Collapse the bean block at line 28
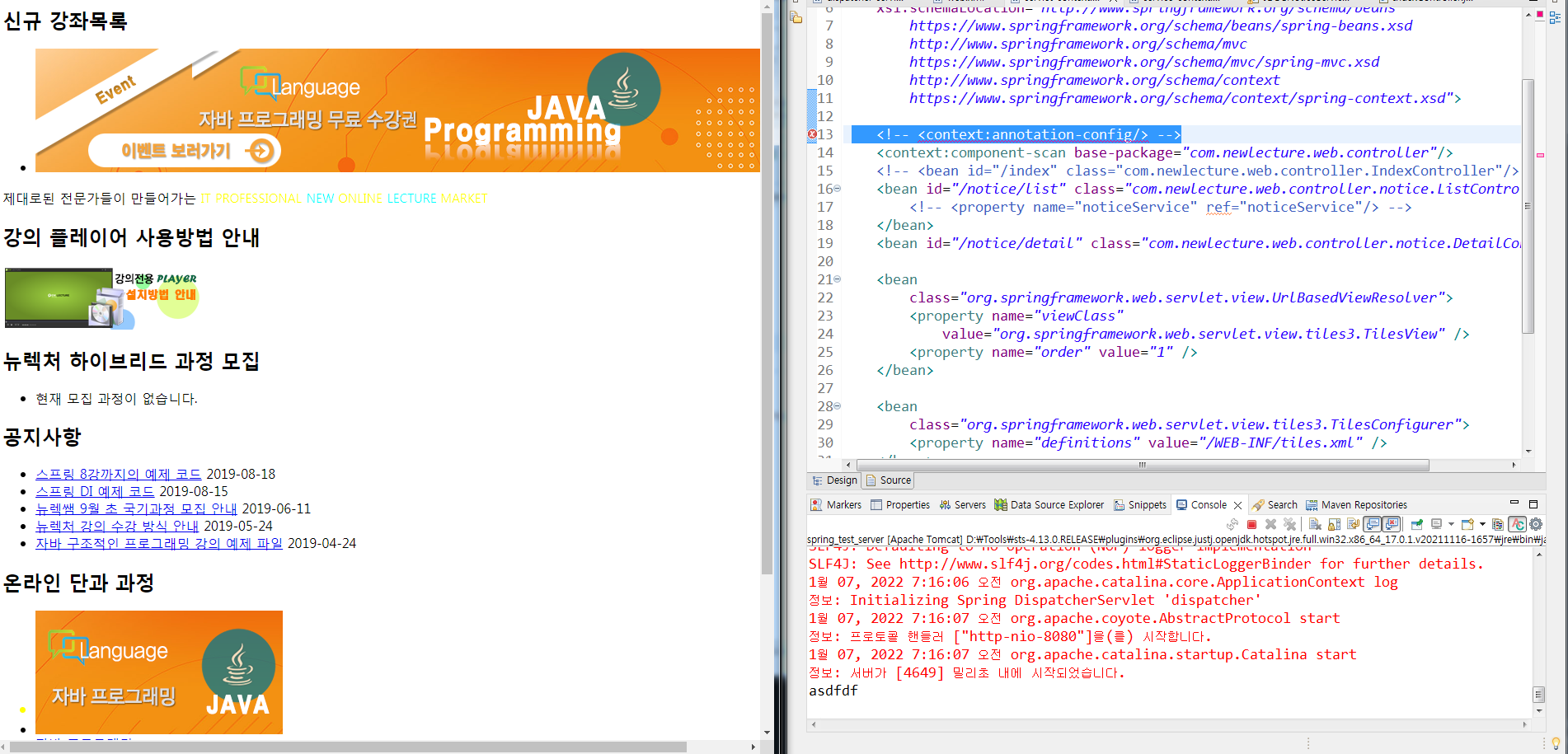Viewport: 1568px width, 754px height. (x=838, y=406)
